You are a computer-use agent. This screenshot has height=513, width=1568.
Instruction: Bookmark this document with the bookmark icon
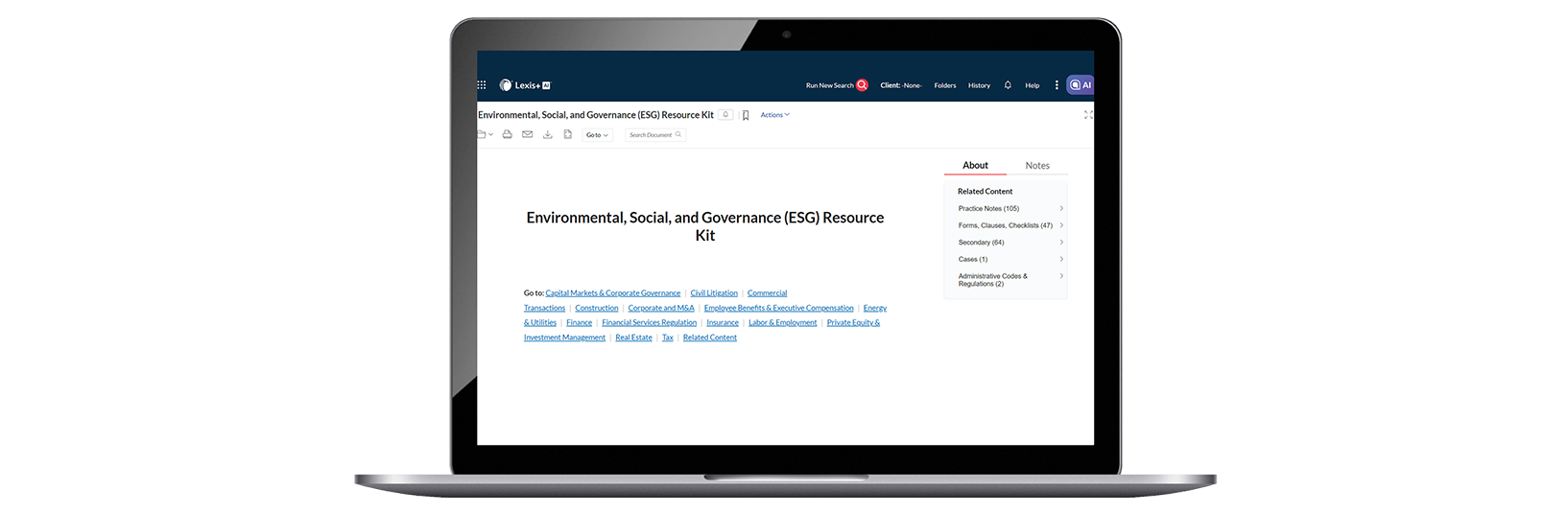click(x=746, y=115)
